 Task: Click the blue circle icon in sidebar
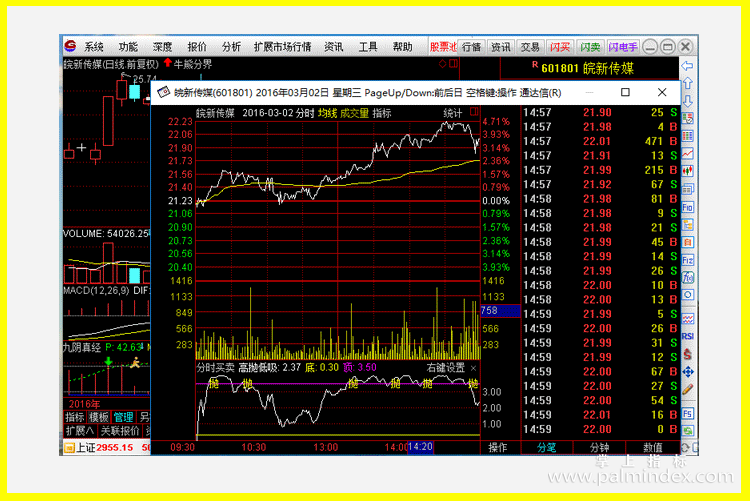coord(687,295)
